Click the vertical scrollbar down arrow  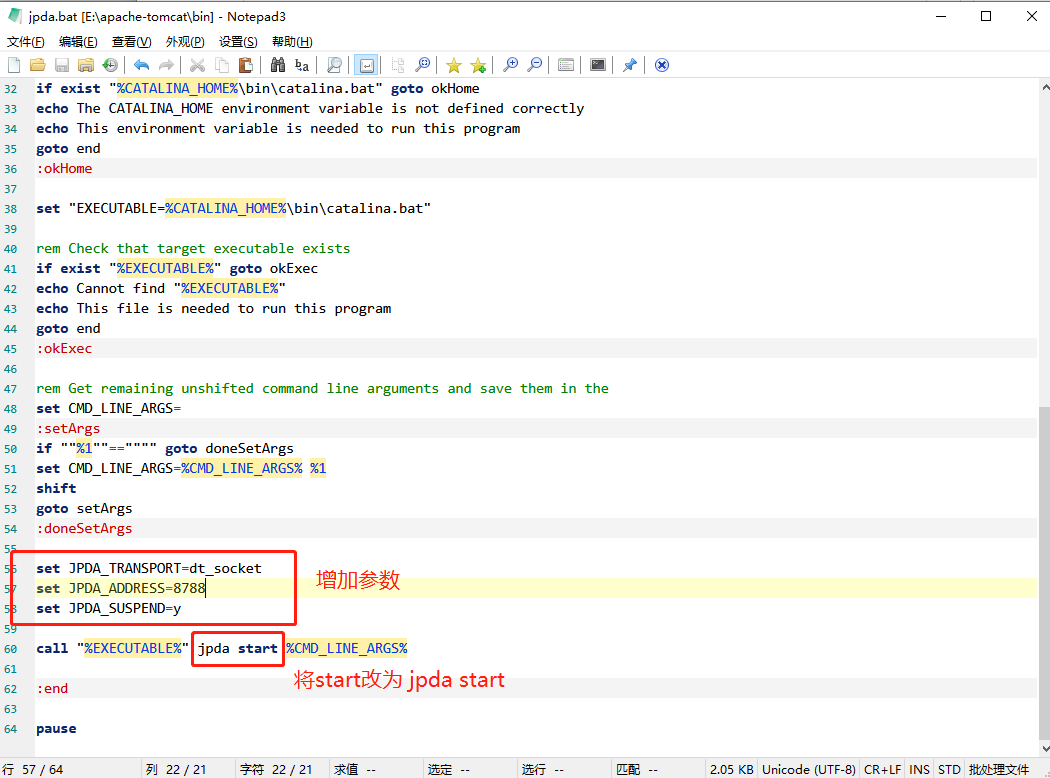[x=1043, y=749]
